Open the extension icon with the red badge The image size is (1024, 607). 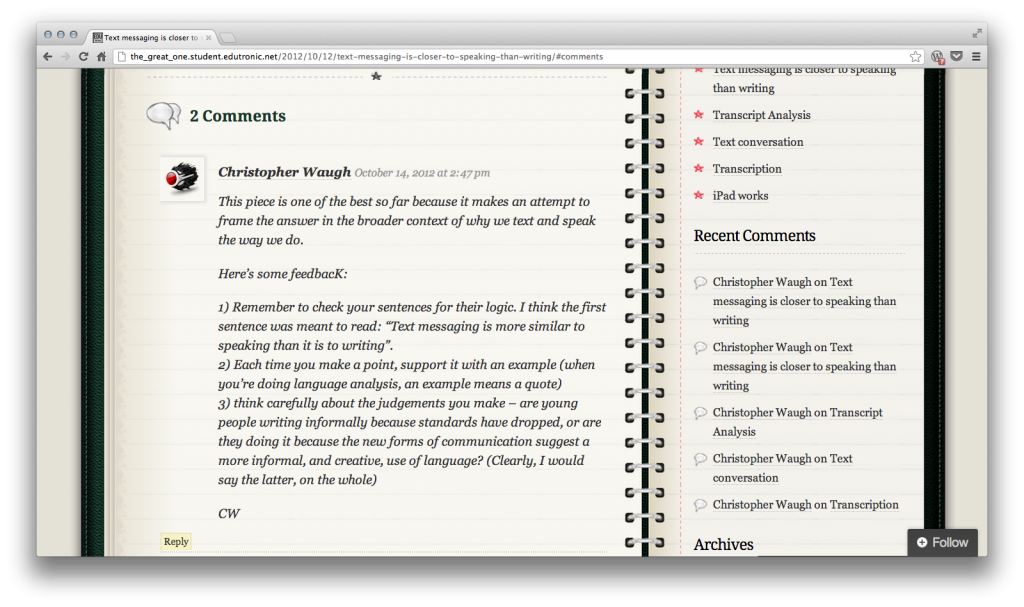[x=937, y=57]
